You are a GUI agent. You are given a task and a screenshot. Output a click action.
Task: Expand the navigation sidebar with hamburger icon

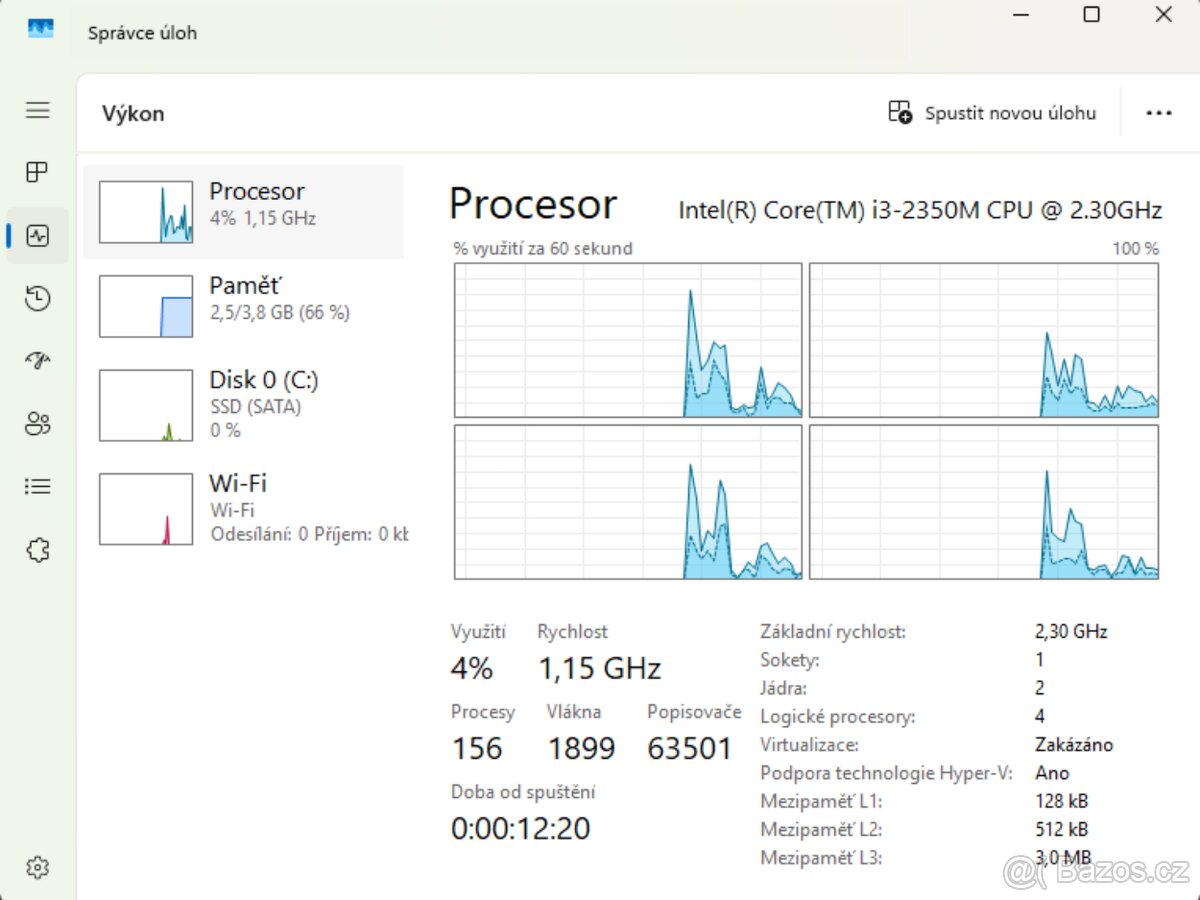click(36, 110)
